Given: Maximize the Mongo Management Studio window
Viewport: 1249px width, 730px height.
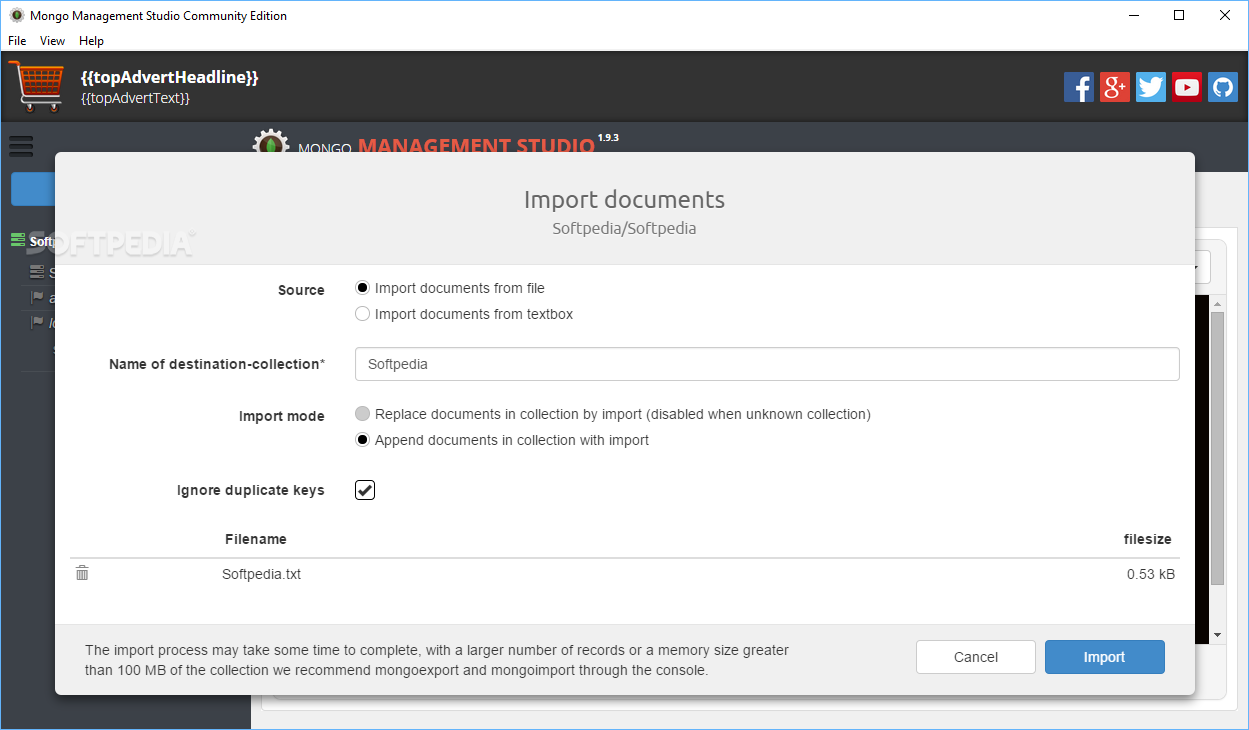Looking at the screenshot, I should (1180, 15).
